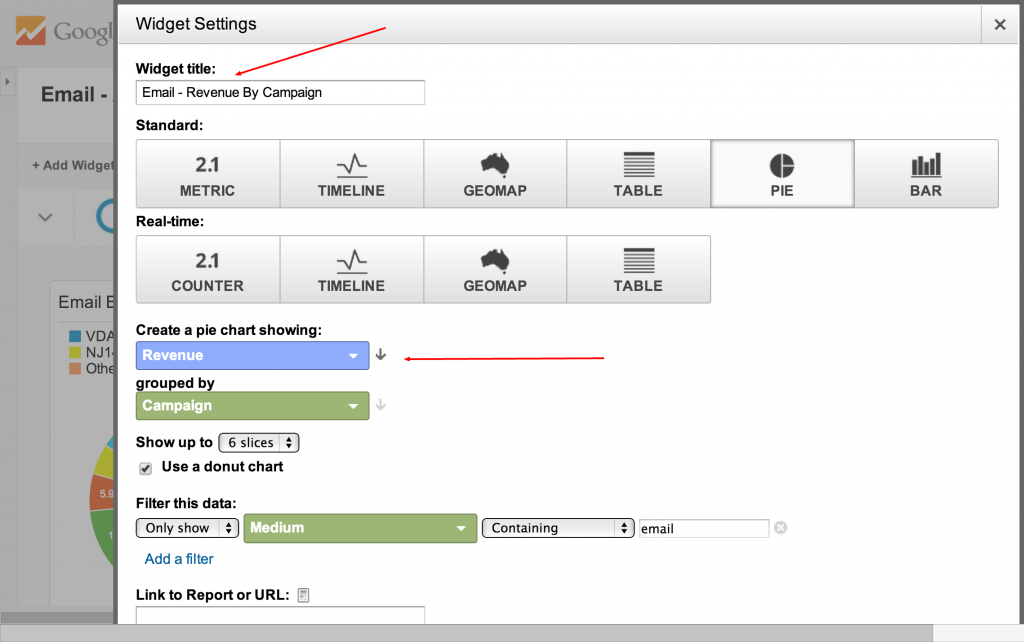Select the real-time Table widget
The width and height of the screenshot is (1024, 642).
638,270
